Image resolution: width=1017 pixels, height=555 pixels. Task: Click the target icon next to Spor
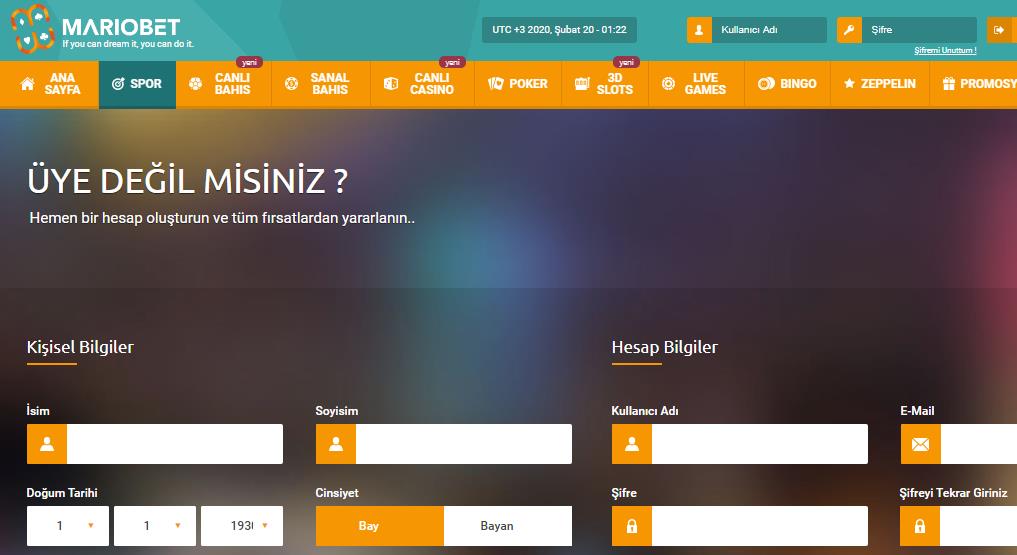coord(118,84)
